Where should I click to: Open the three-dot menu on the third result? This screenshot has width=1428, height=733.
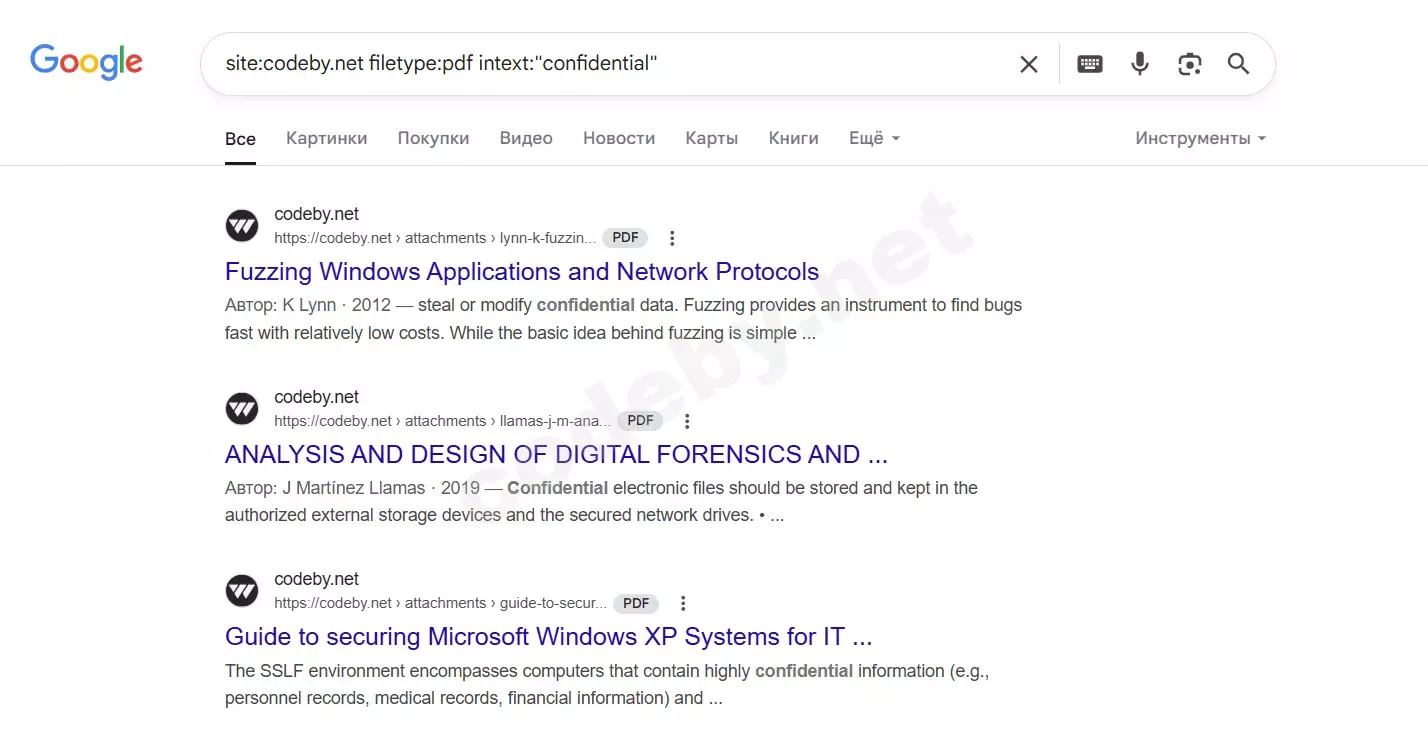683,602
